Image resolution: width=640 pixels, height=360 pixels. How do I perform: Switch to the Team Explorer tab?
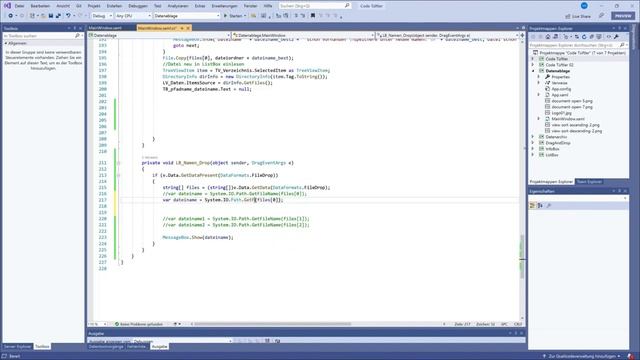point(589,182)
